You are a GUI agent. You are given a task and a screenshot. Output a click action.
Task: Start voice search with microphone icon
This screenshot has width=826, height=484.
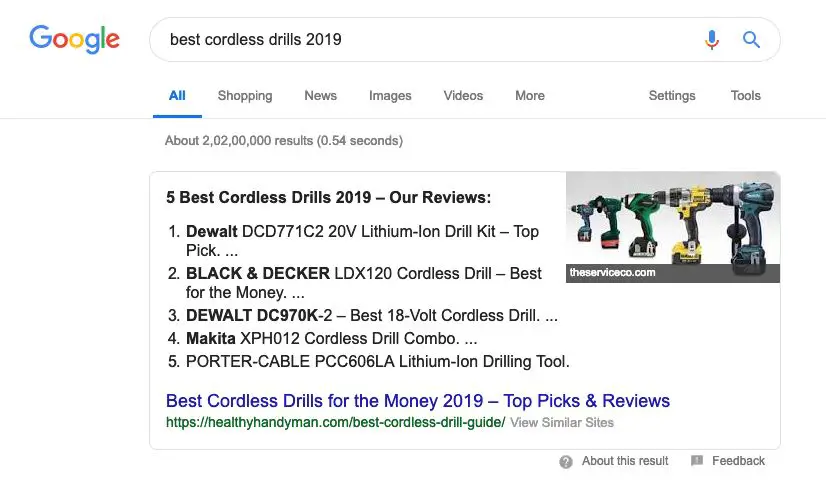(x=712, y=39)
